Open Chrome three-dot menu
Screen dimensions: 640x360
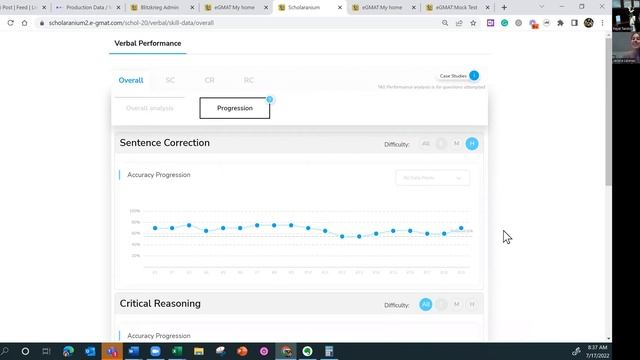pyautogui.click(x=602, y=23)
